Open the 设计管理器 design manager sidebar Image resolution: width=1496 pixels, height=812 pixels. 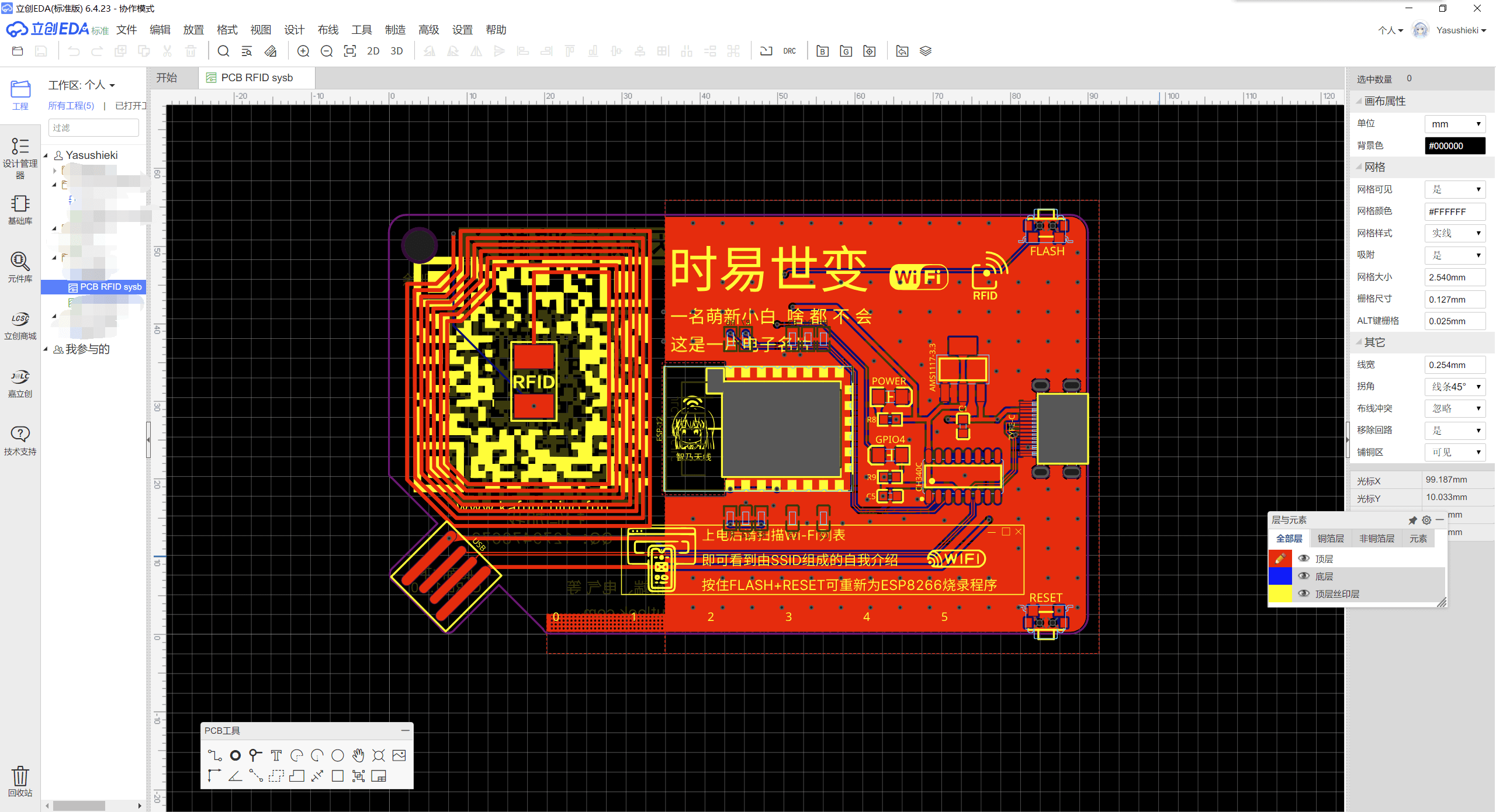(20, 158)
